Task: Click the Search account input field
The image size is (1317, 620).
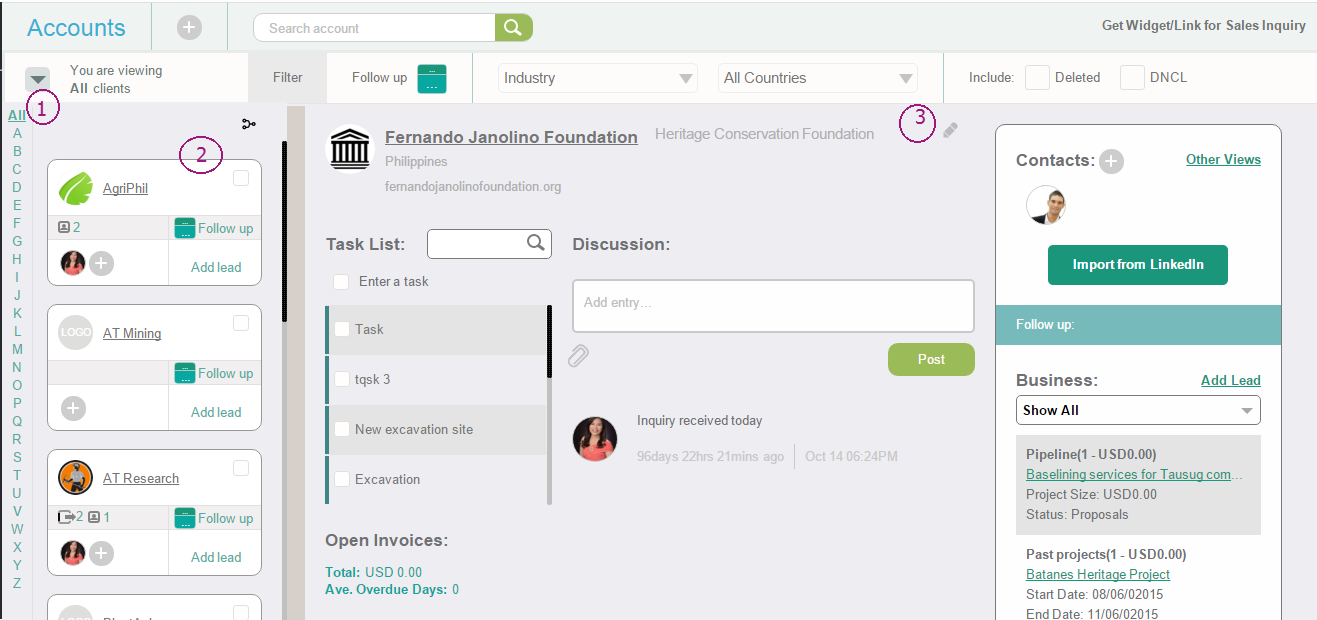Action: click(x=375, y=28)
